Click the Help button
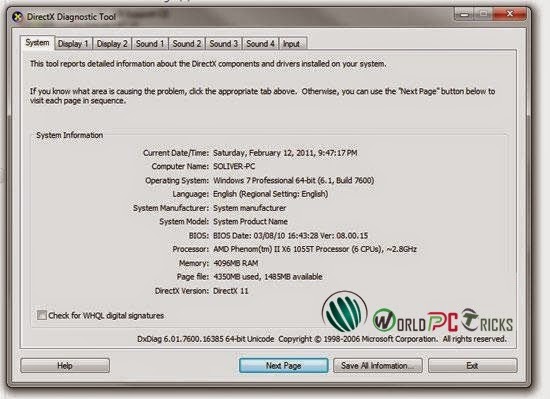Screen dimensions: 550x399 [x=65, y=366]
